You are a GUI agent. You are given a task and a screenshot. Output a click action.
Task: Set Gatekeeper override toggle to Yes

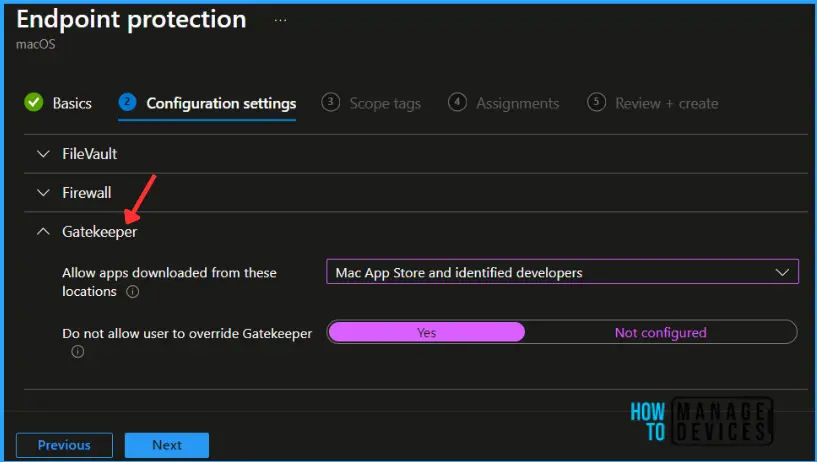[x=427, y=332]
